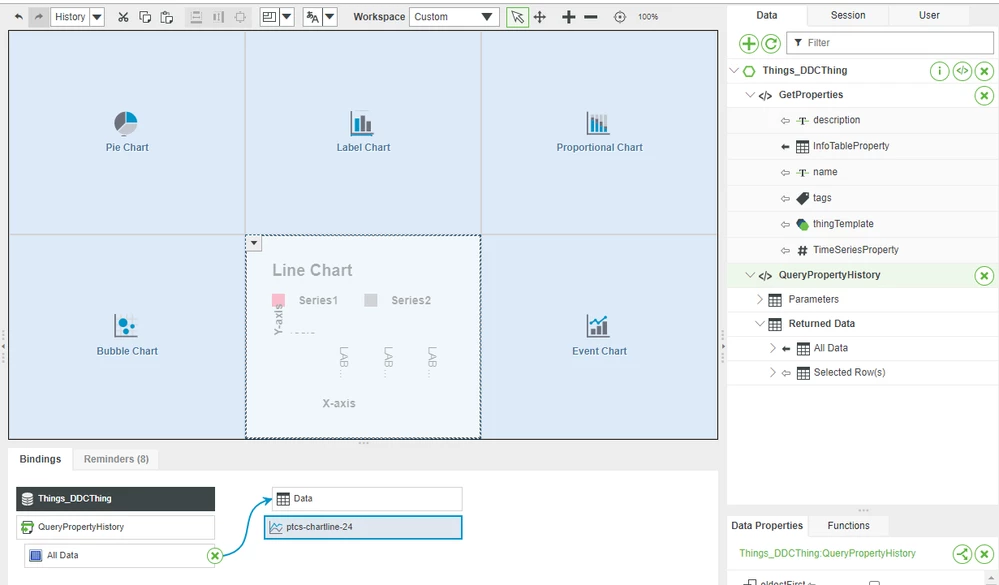Select the Event Chart widget
The width and height of the screenshot is (999, 585).
[x=600, y=336]
